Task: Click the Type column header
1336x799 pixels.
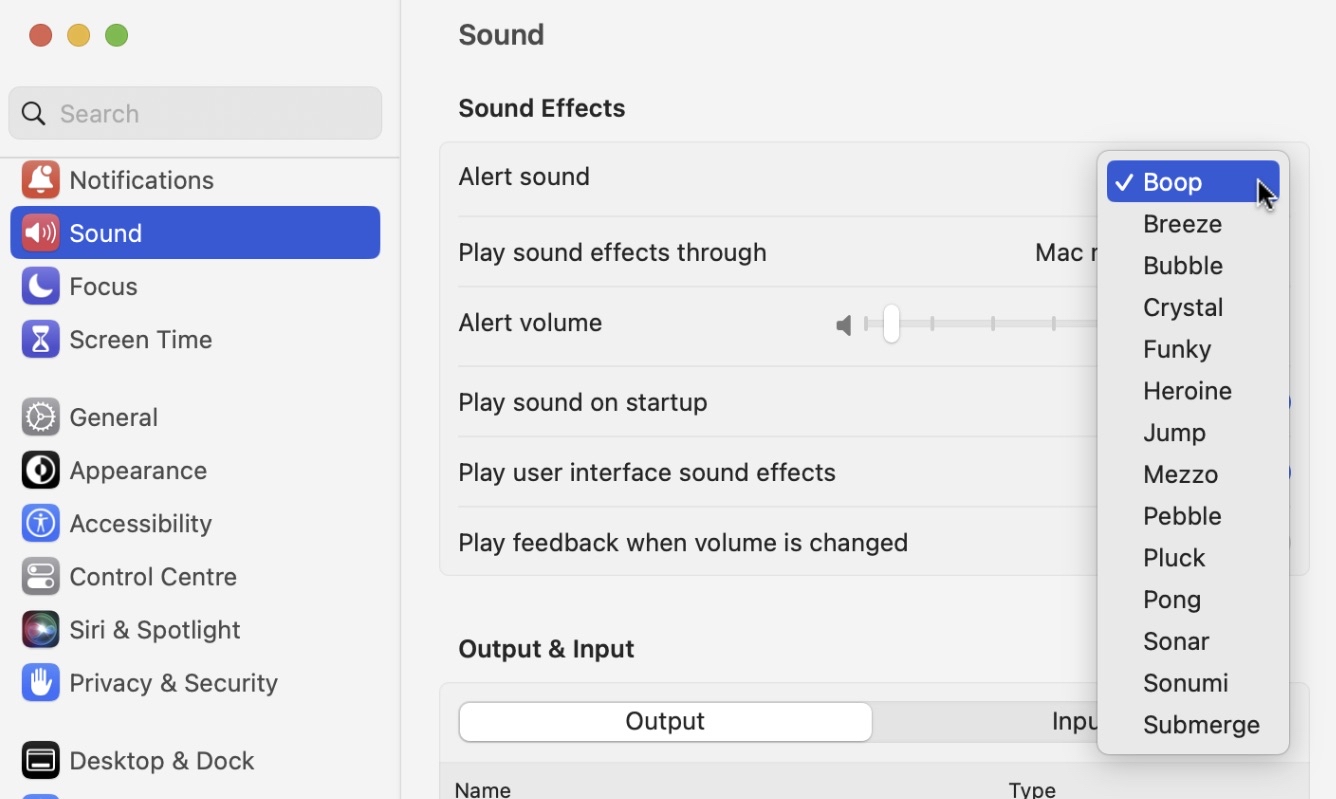Action: (x=1032, y=789)
